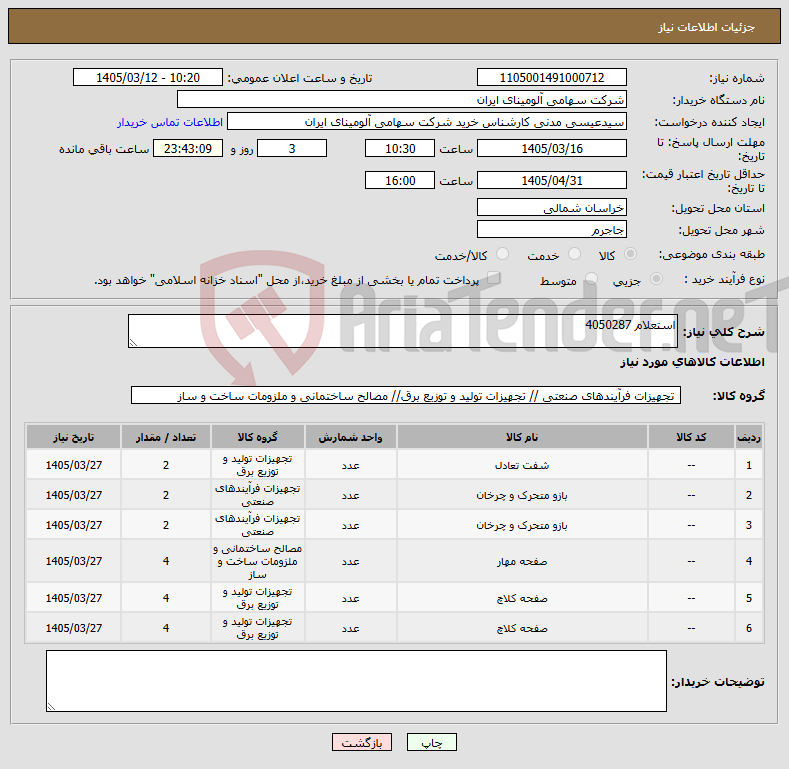Click the price validity time 16:00
The image size is (789, 769).
tap(400, 180)
